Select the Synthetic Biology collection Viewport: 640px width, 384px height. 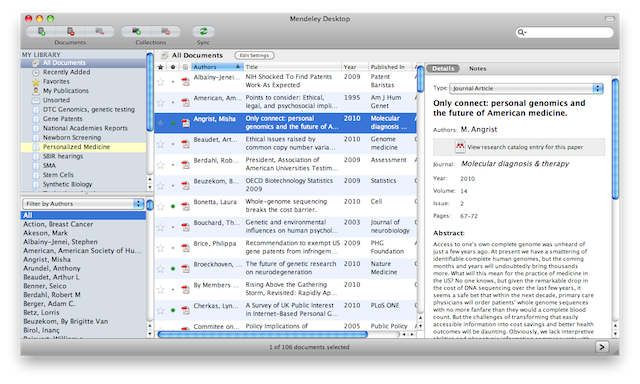pyautogui.click(x=83, y=184)
